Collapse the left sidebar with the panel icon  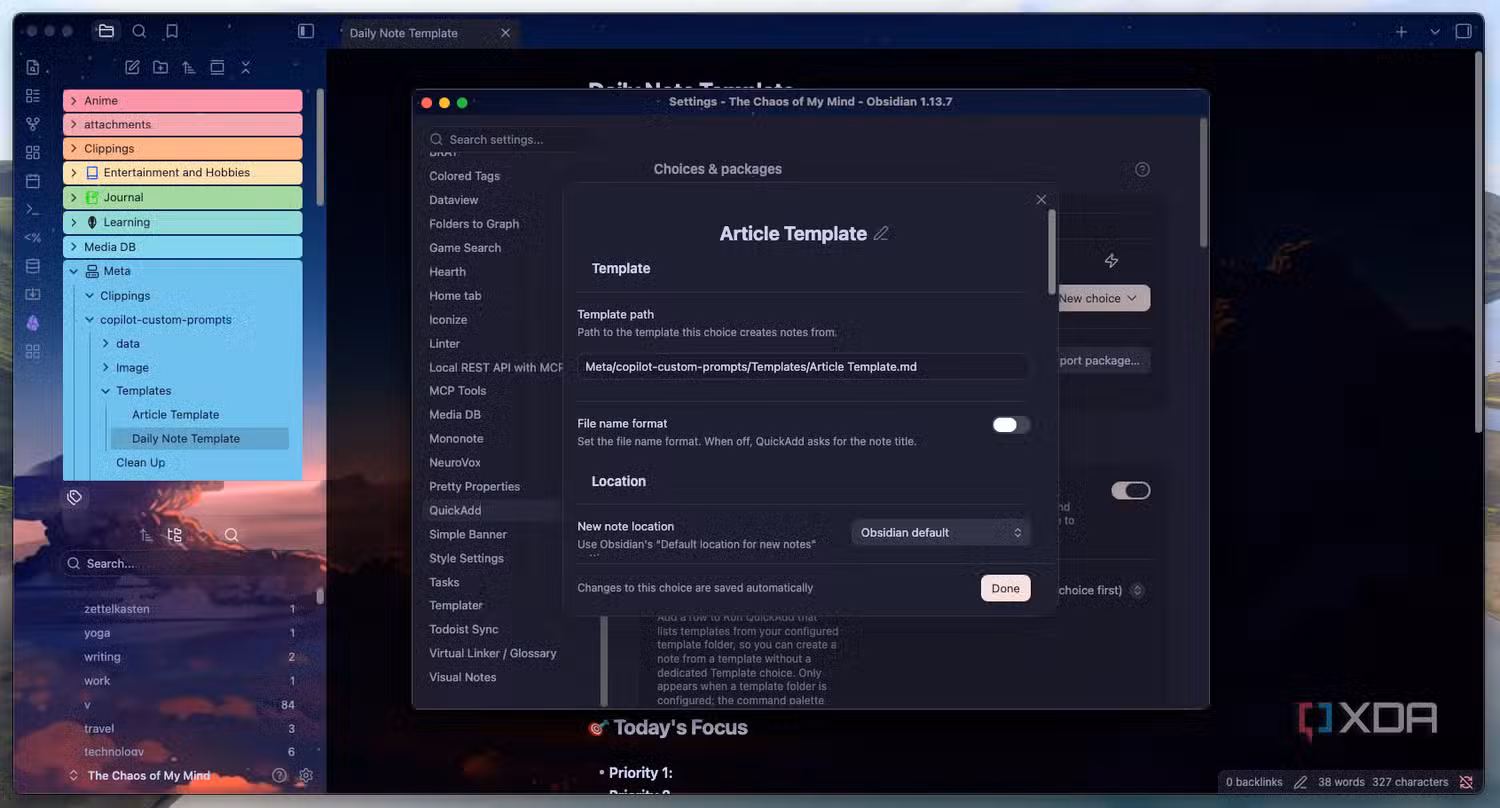click(x=306, y=32)
